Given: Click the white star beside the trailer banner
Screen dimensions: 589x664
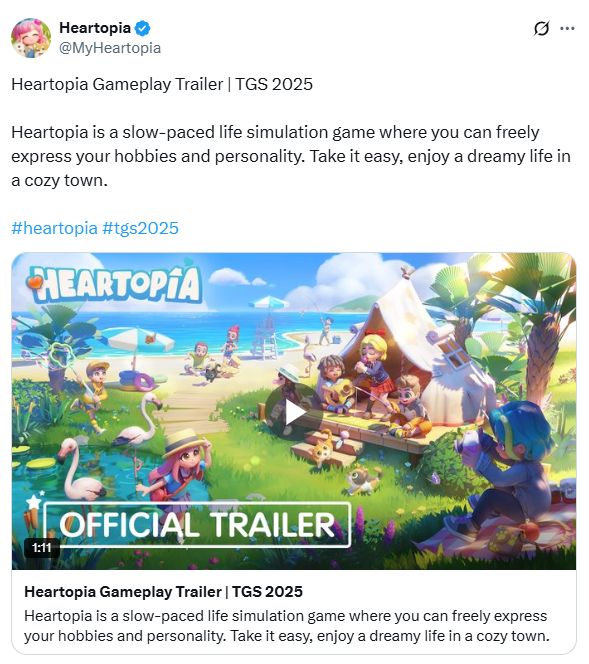Looking at the screenshot, I should pos(34,502).
